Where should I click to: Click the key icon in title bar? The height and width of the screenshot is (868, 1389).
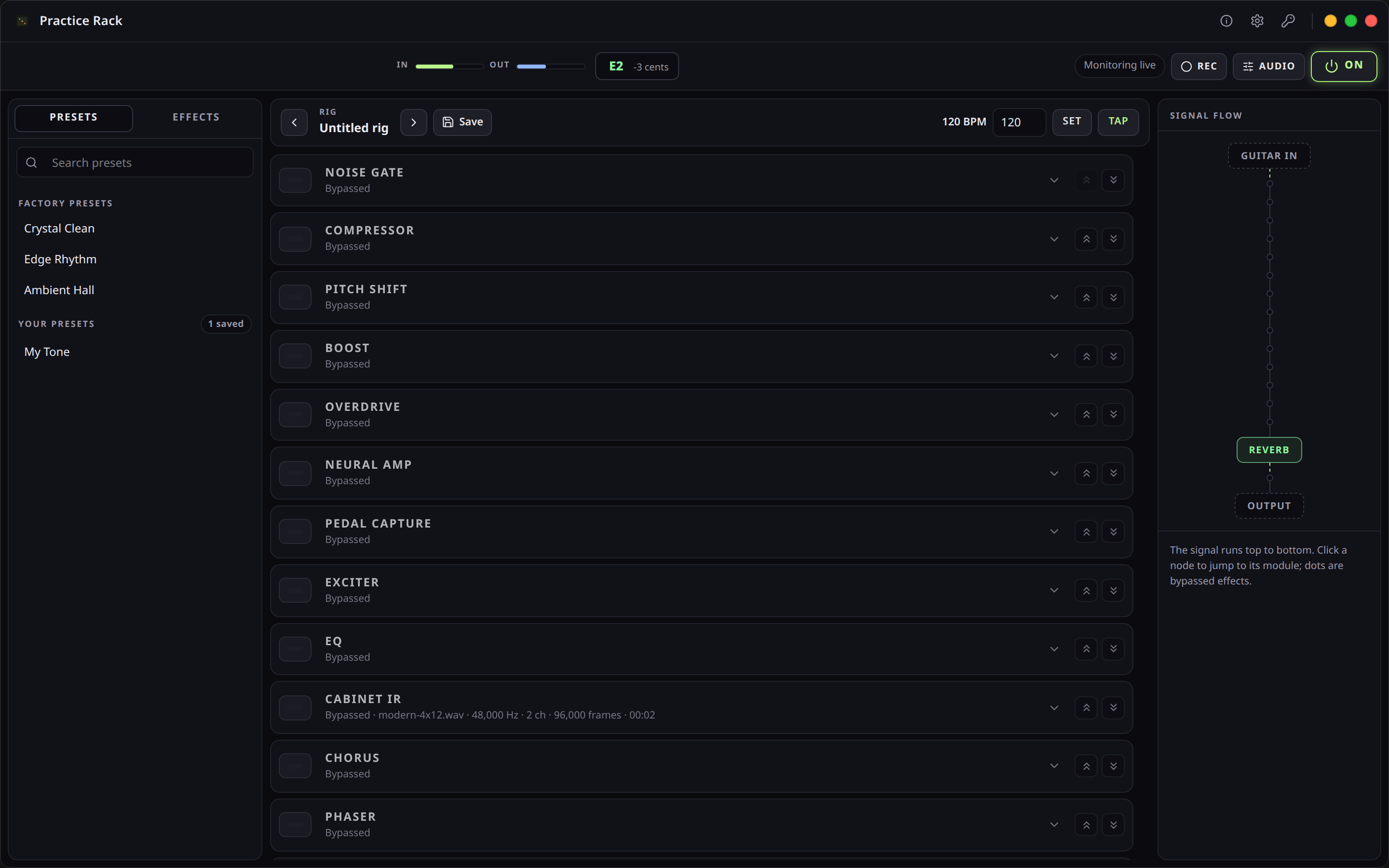(1288, 21)
